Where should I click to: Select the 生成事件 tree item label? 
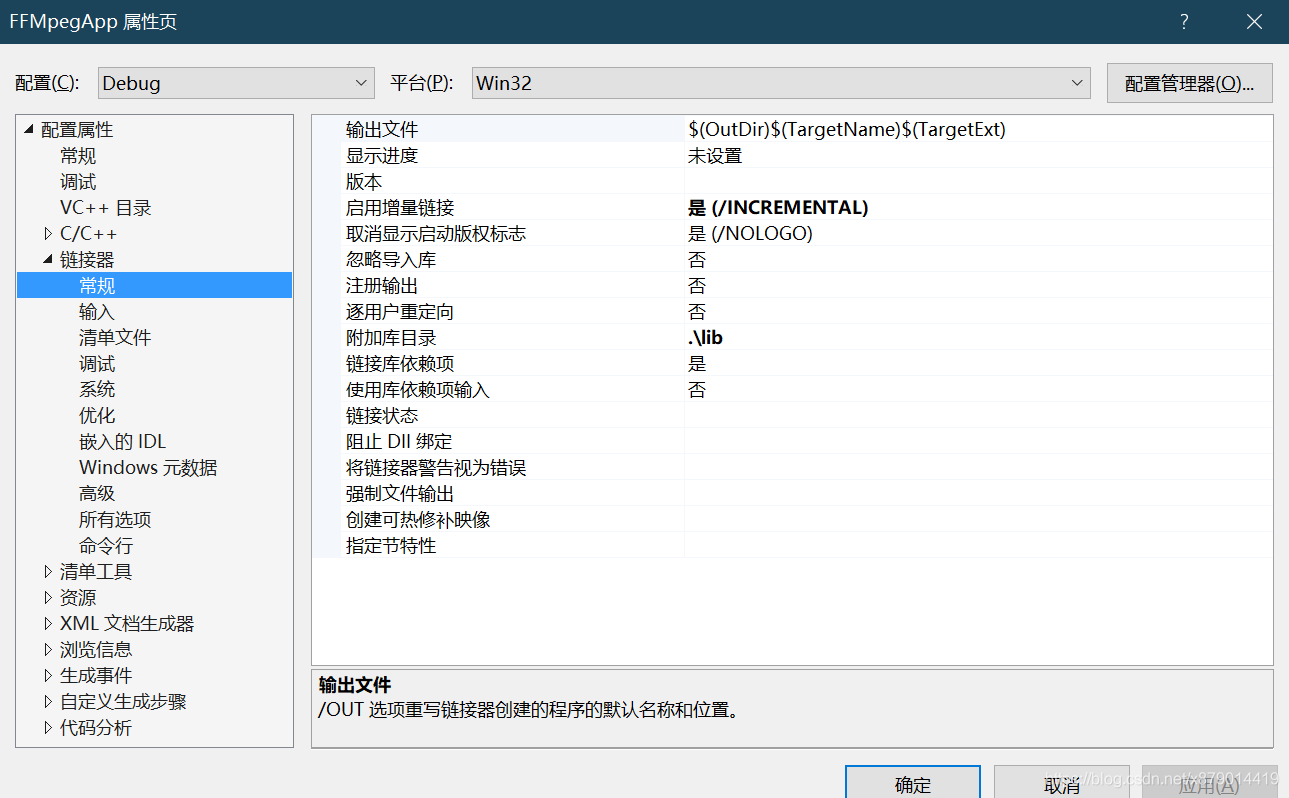pyautogui.click(x=96, y=675)
